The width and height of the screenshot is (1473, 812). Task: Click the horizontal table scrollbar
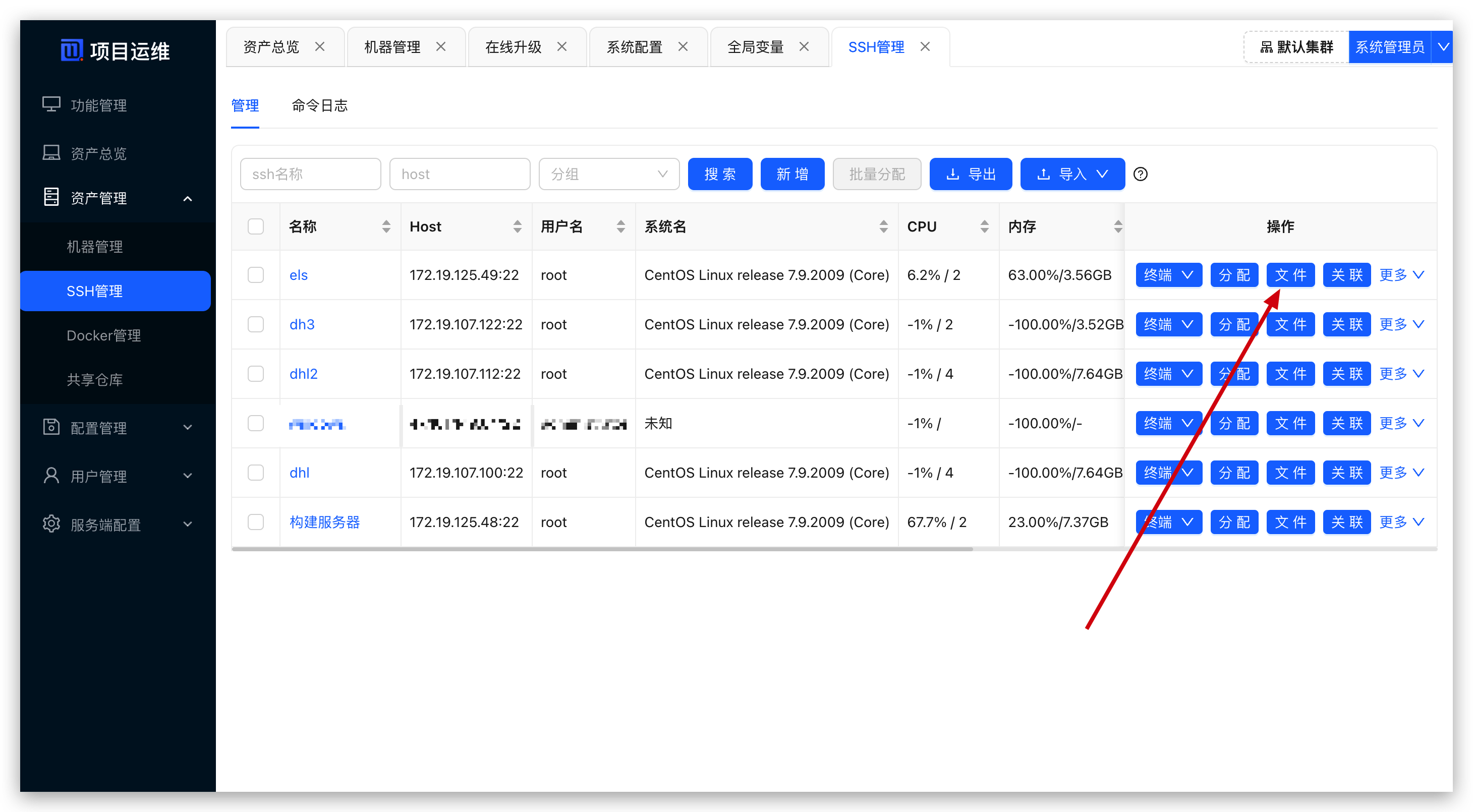coord(601,549)
